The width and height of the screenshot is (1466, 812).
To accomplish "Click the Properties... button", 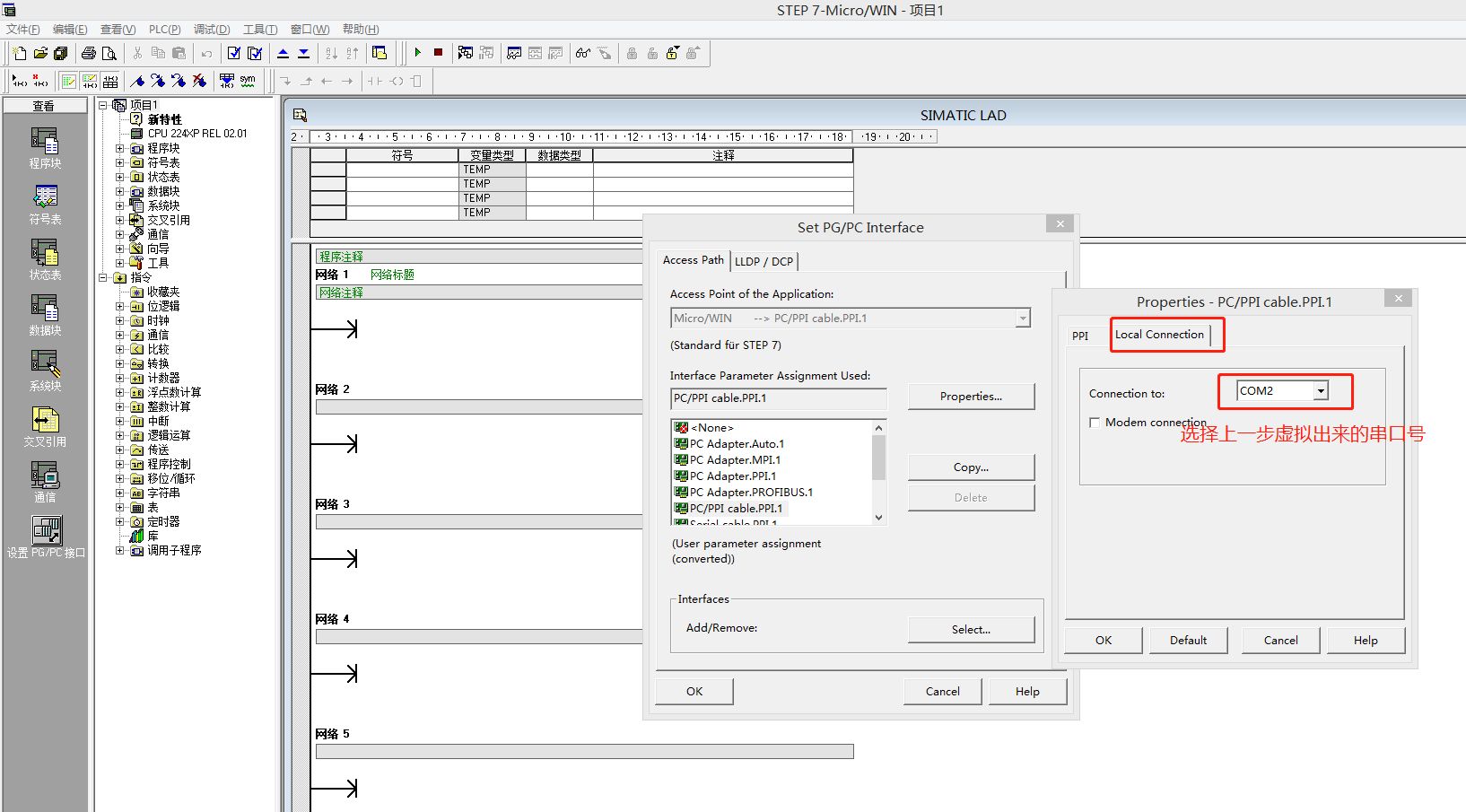I will tap(971, 397).
